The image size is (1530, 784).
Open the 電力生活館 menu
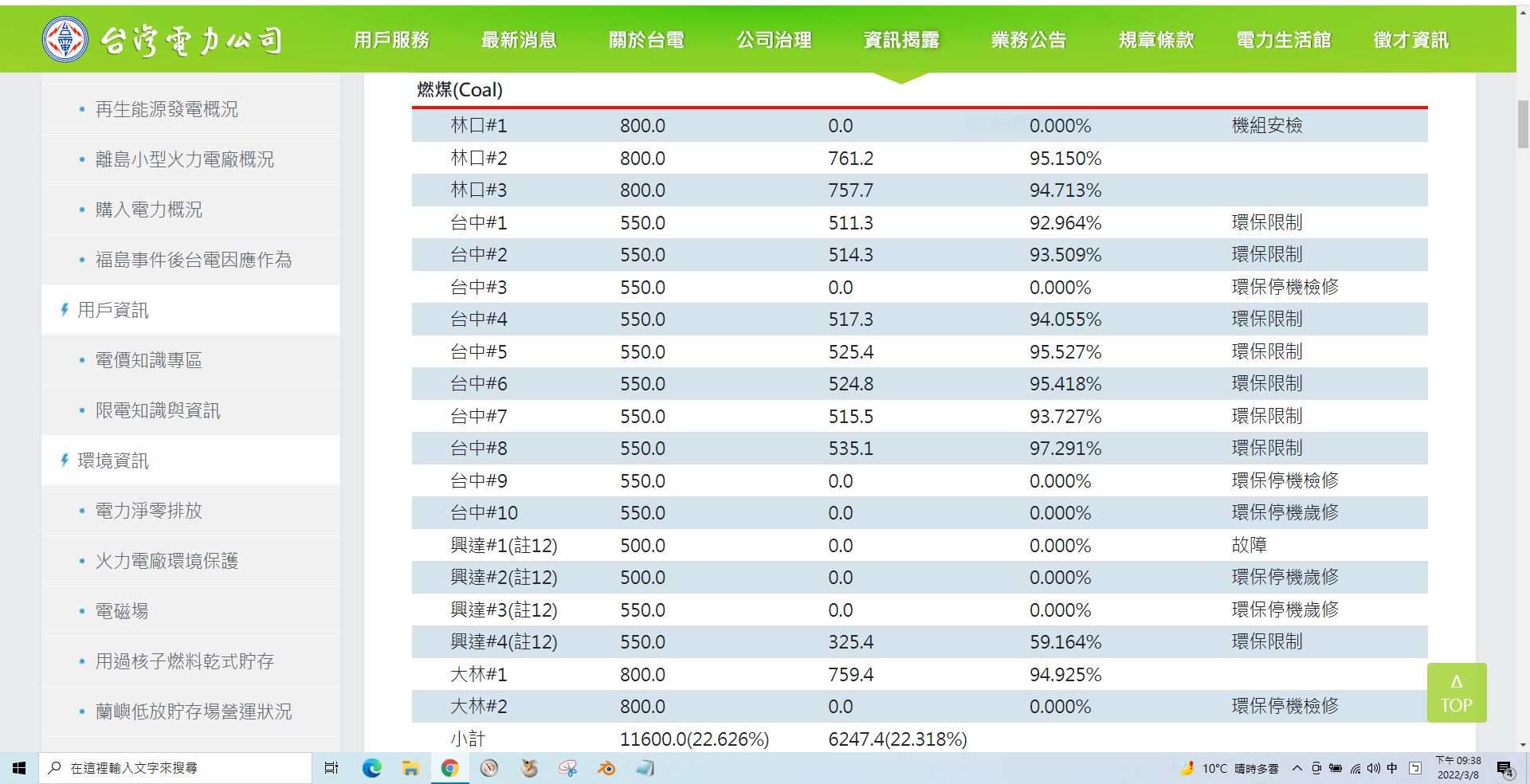(x=1284, y=40)
